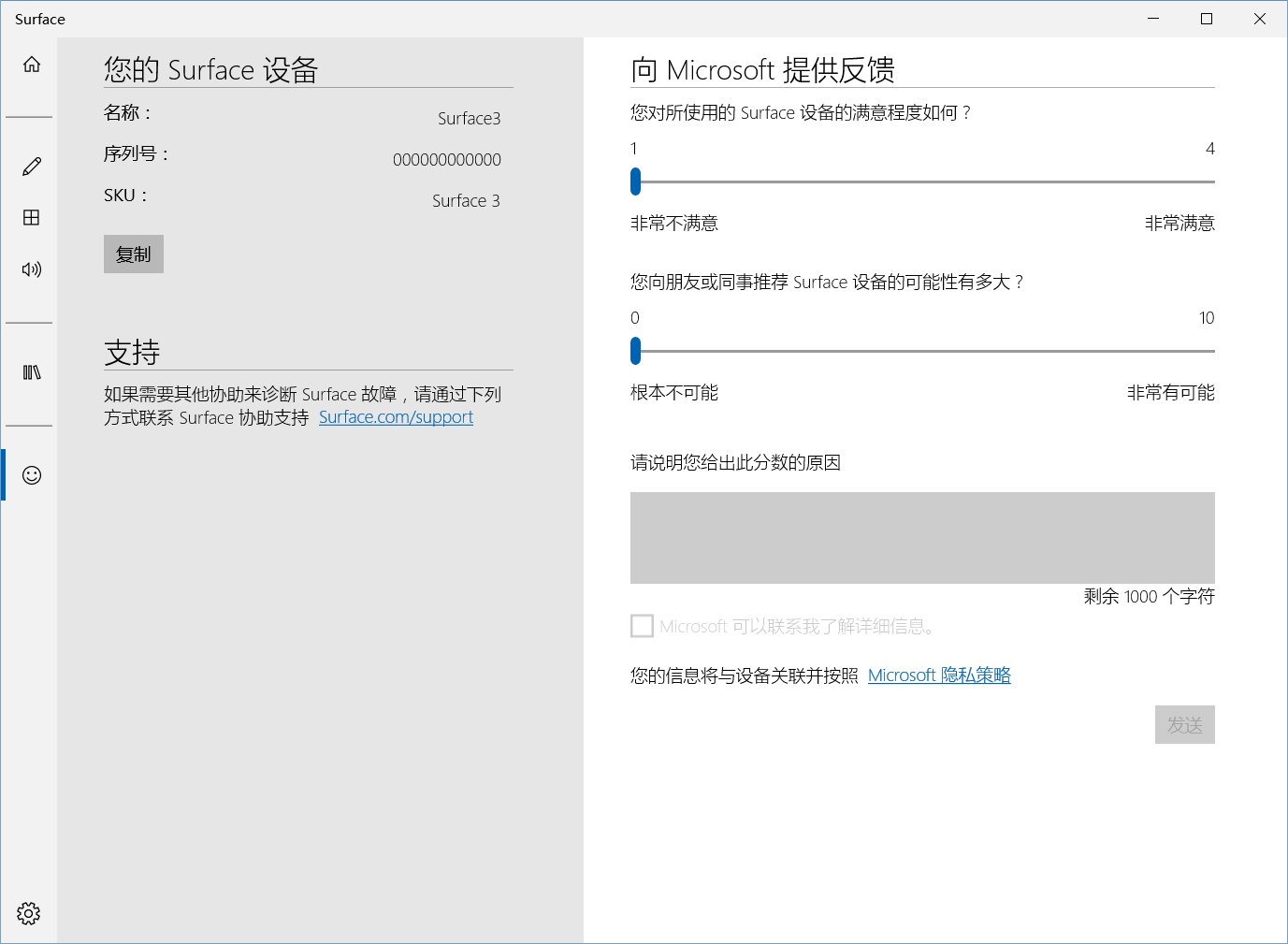Maximize the Surface window
The height and width of the screenshot is (944, 1288).
click(x=1207, y=19)
